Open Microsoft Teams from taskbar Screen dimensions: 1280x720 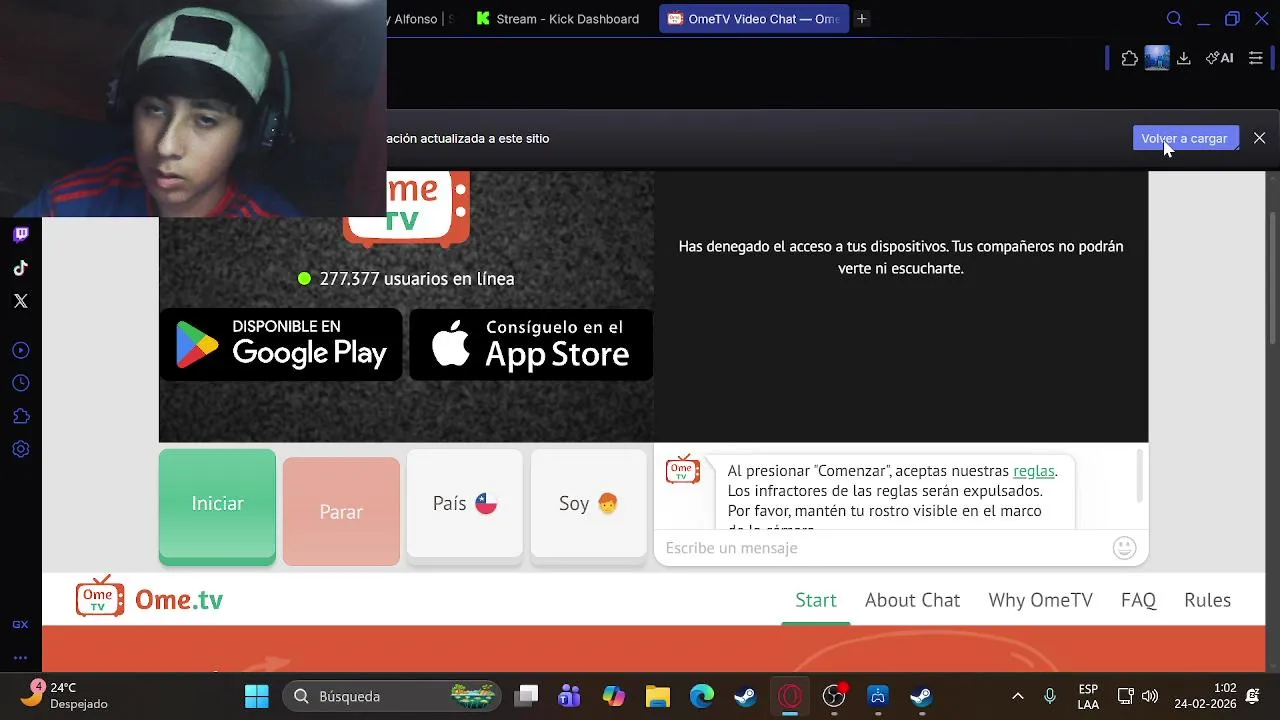pos(570,696)
